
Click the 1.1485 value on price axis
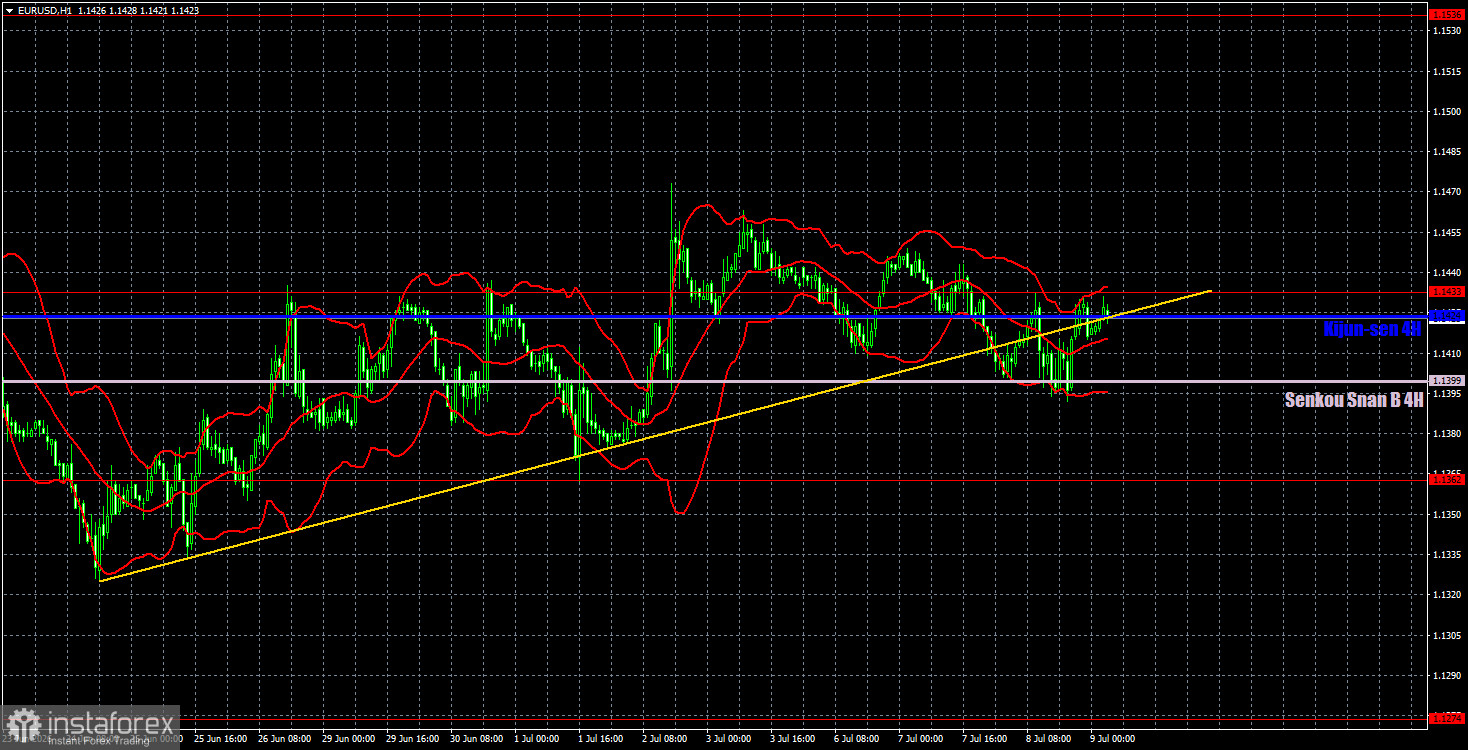(x=1447, y=152)
